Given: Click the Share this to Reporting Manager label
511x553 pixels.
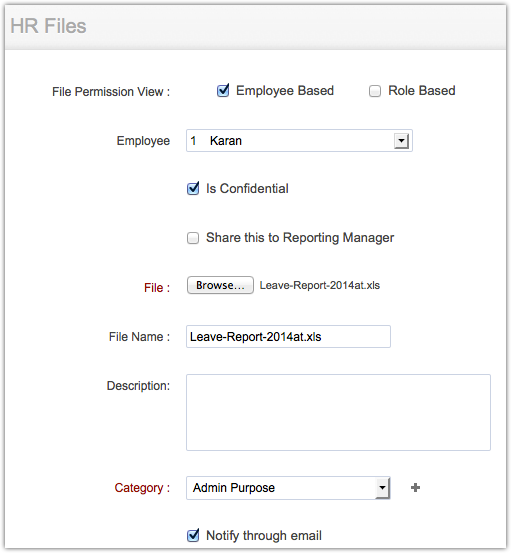Looking at the screenshot, I should 300,238.
